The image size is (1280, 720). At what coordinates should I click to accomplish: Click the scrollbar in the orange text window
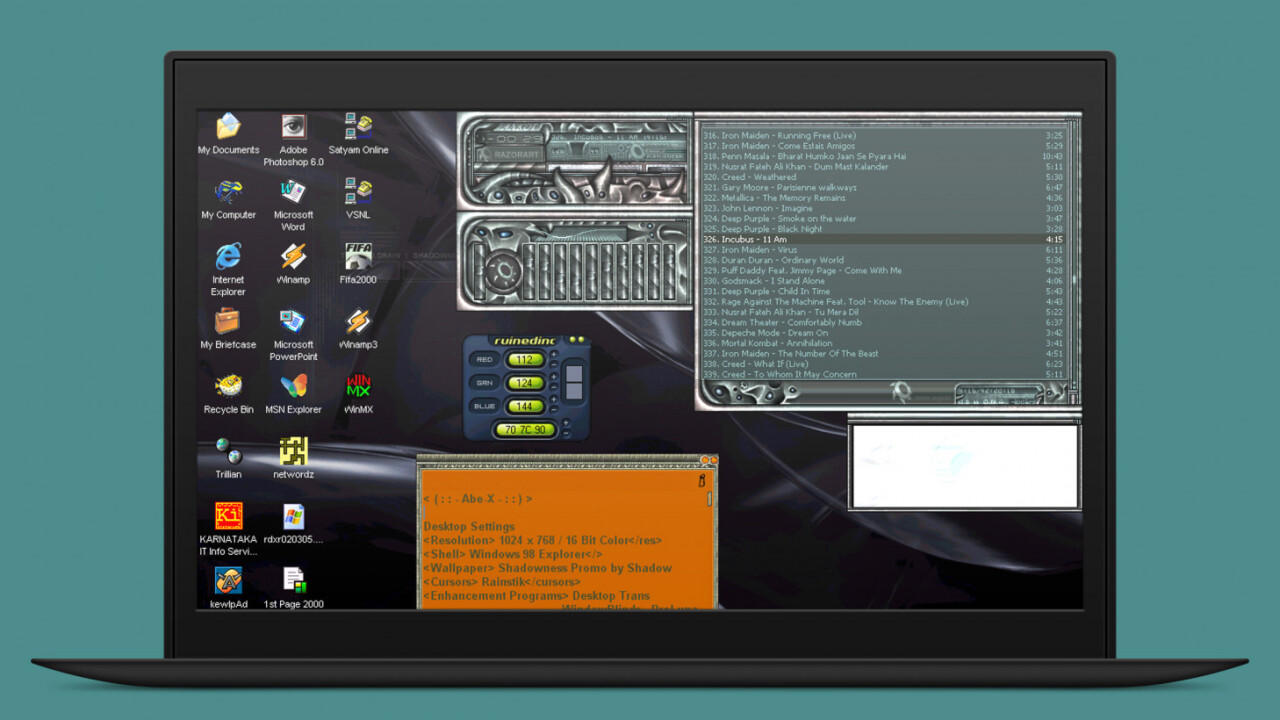point(709,499)
